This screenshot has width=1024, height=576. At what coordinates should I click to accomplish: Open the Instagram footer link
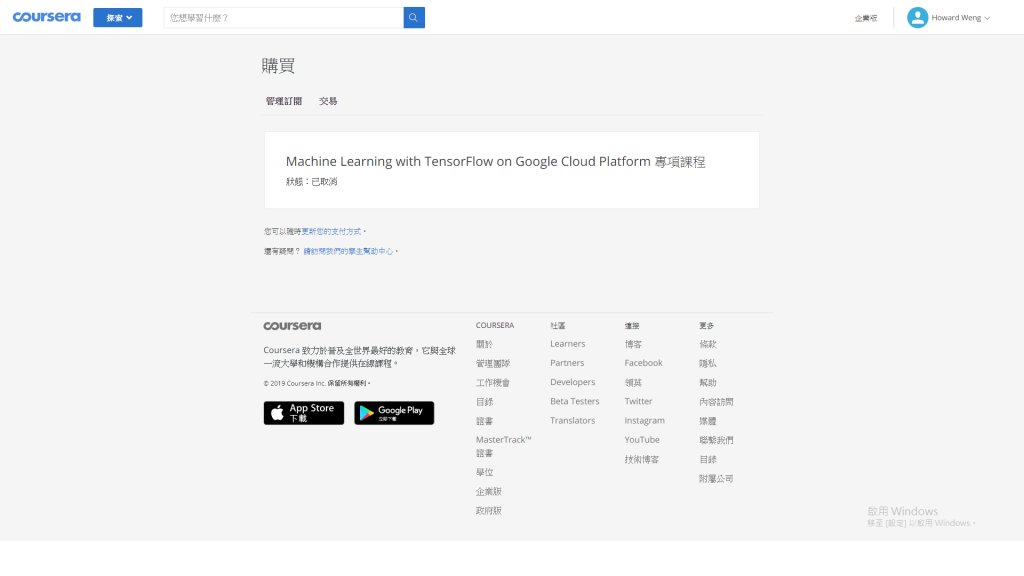[644, 421]
